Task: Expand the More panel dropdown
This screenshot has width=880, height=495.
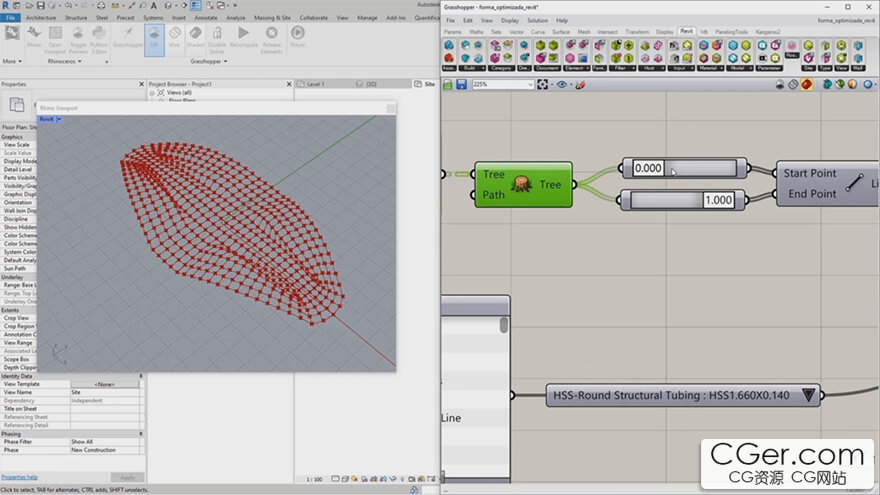Action: tap(12, 61)
